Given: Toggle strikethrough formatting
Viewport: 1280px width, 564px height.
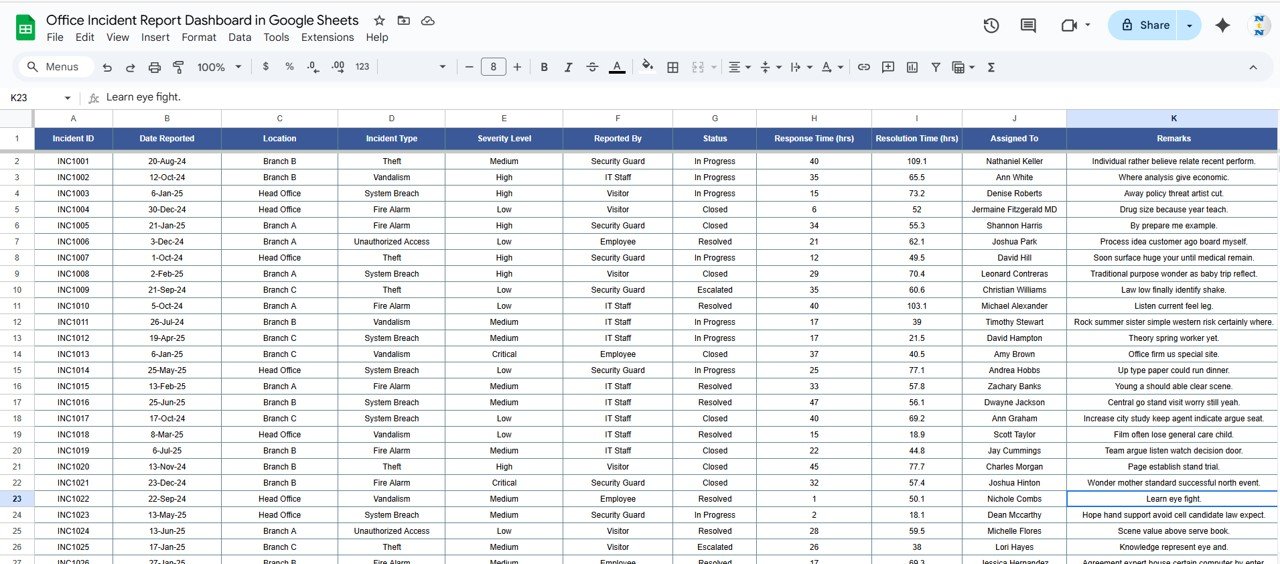Looking at the screenshot, I should pos(592,67).
